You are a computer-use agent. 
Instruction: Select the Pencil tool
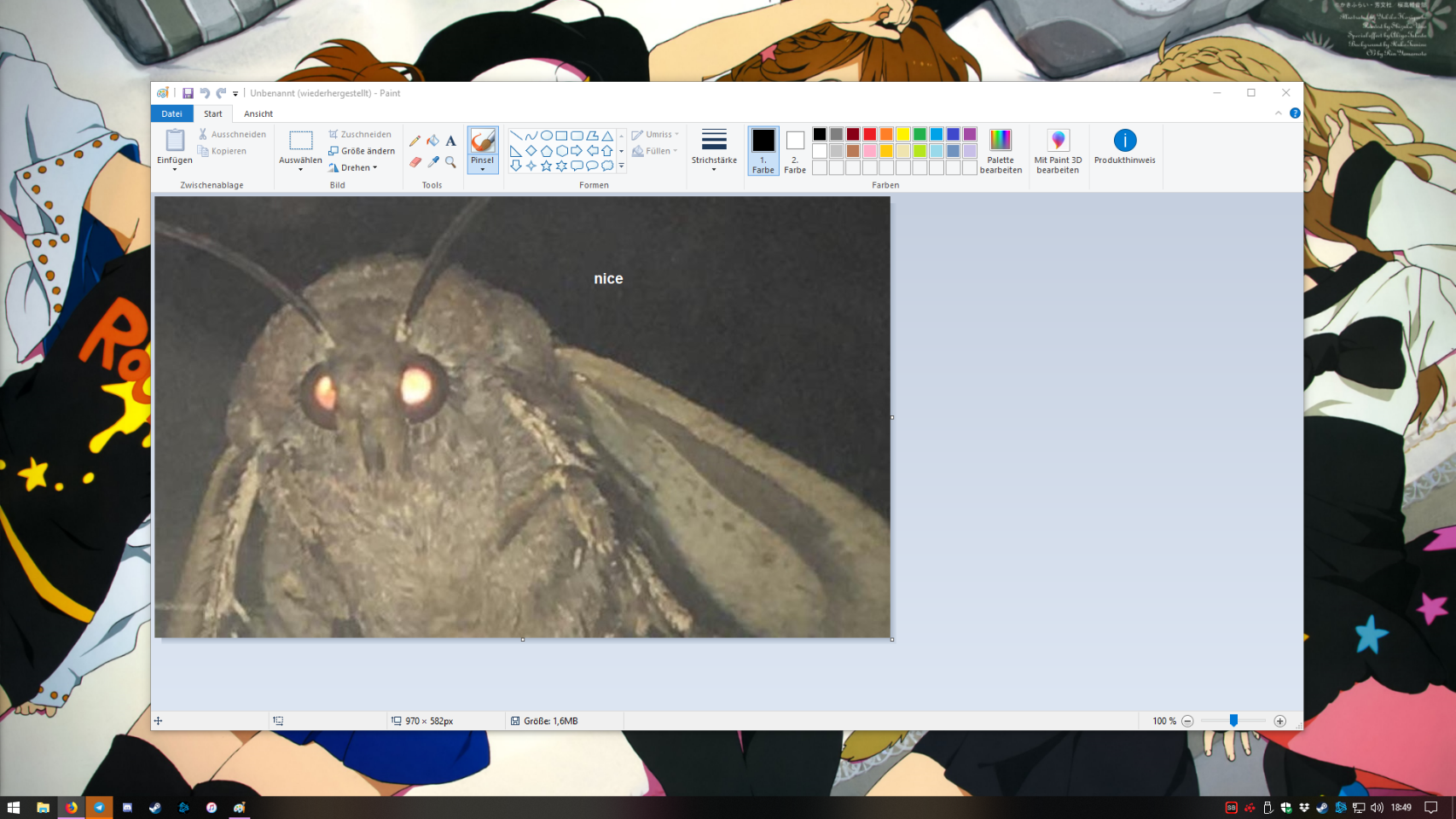point(415,141)
